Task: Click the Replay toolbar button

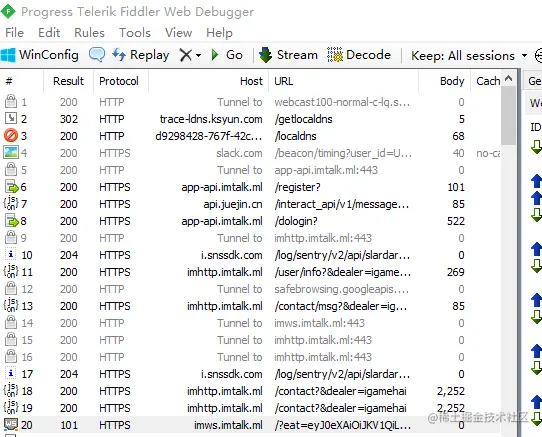Action: (x=141, y=55)
